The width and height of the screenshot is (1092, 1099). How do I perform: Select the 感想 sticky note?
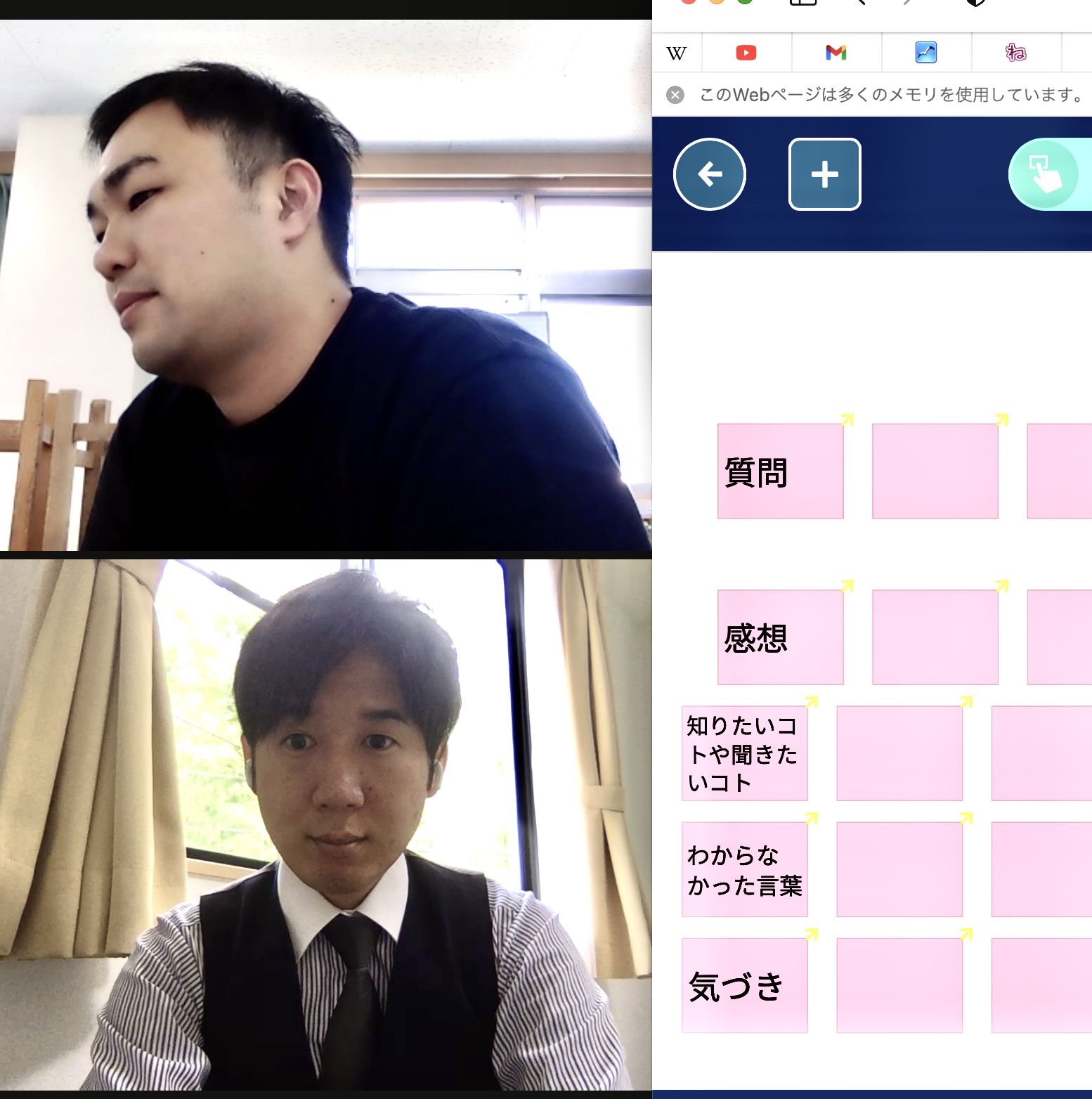pos(780,637)
